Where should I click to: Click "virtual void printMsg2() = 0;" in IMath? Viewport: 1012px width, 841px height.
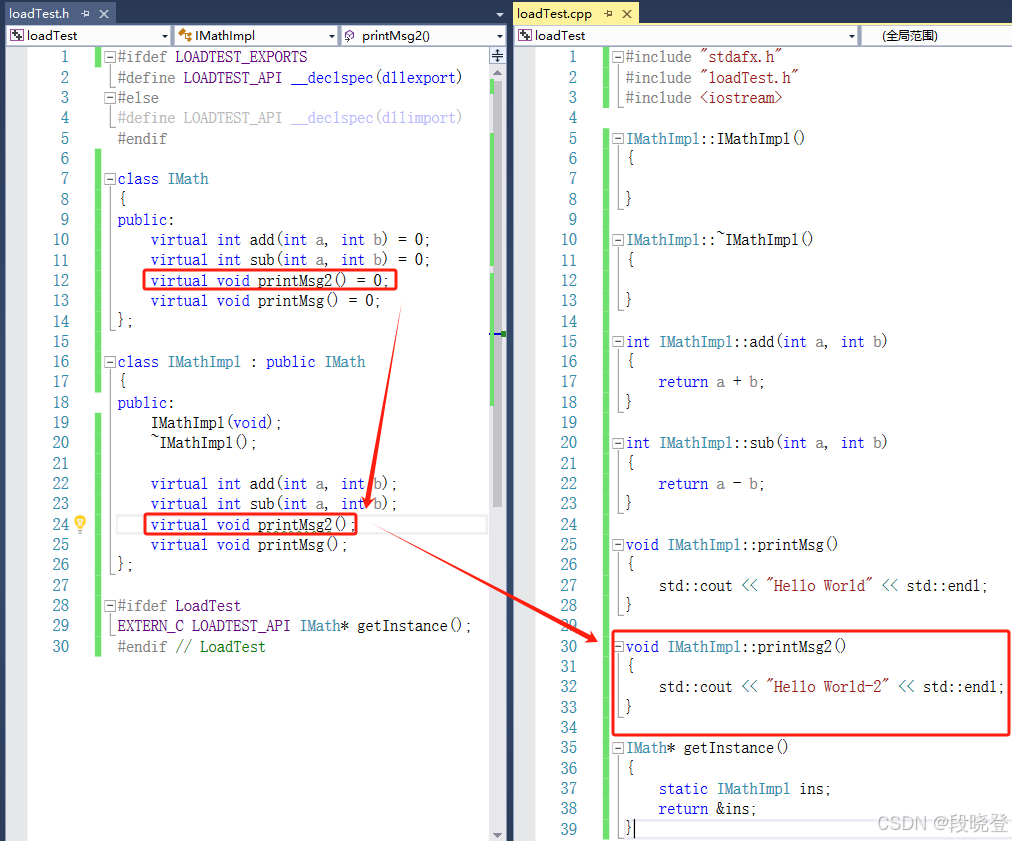[x=269, y=280]
